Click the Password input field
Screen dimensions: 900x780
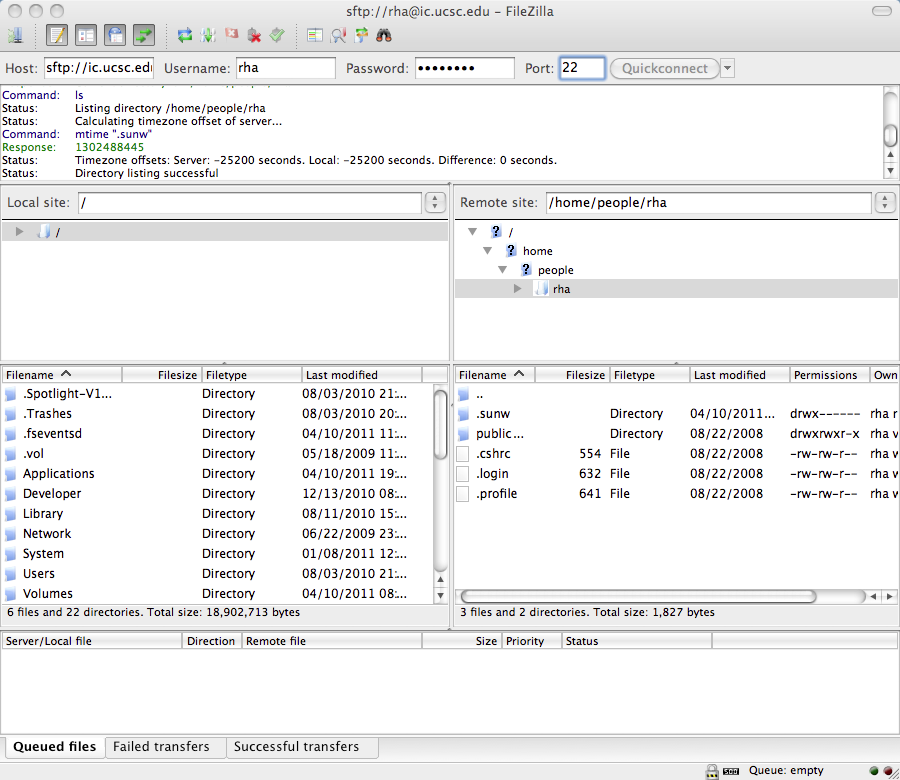(x=464, y=68)
